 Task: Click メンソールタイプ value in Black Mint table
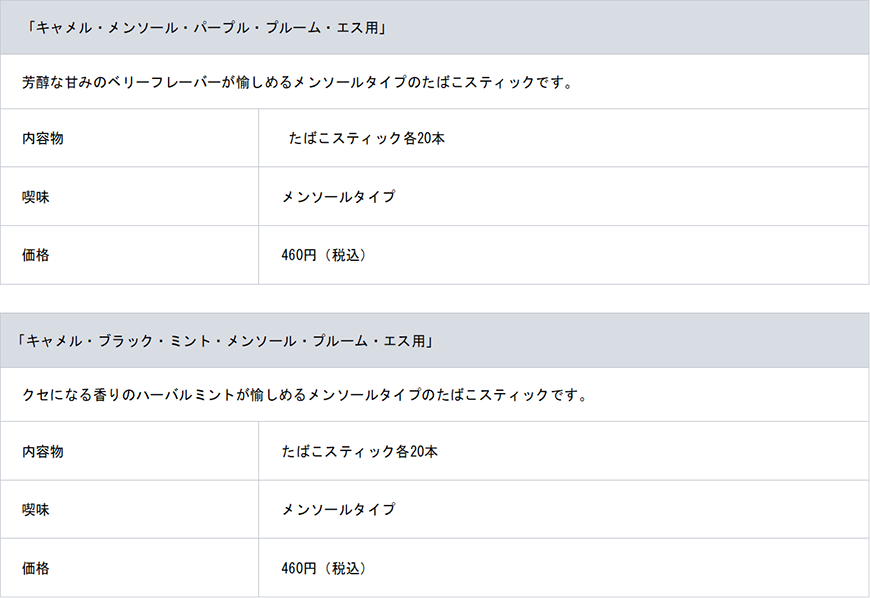click(338, 510)
